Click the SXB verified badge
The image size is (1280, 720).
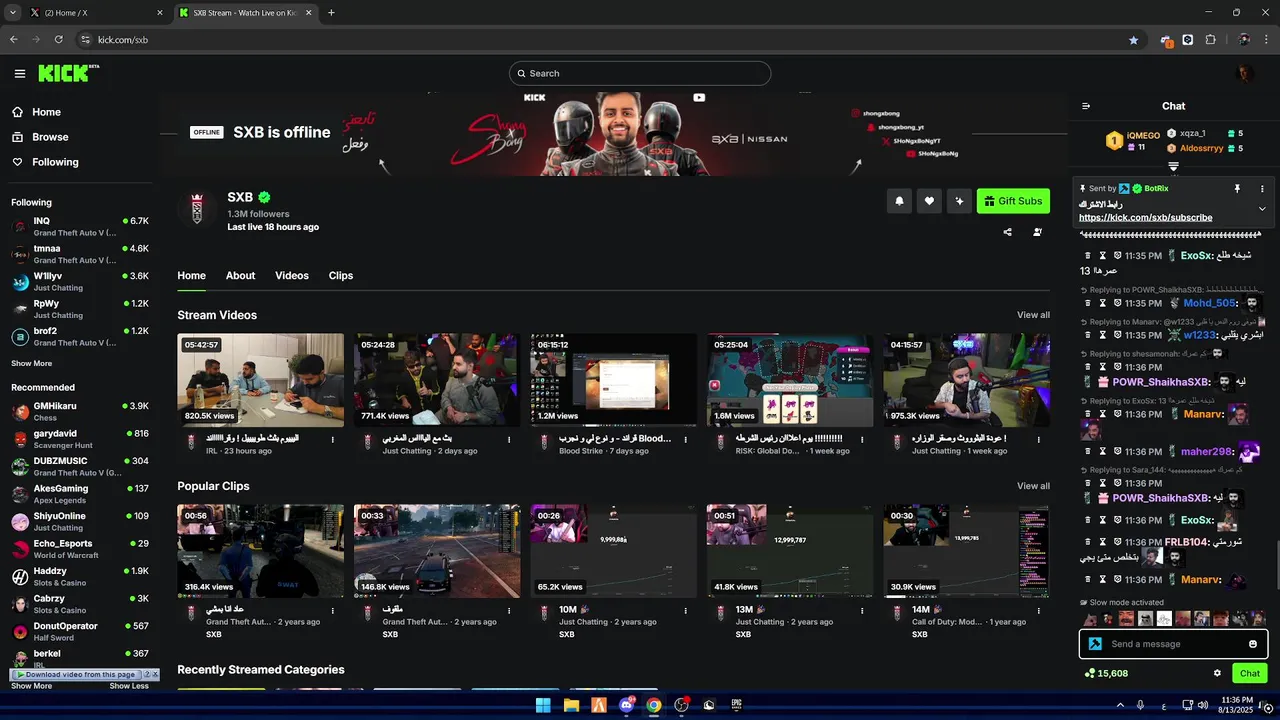click(265, 197)
